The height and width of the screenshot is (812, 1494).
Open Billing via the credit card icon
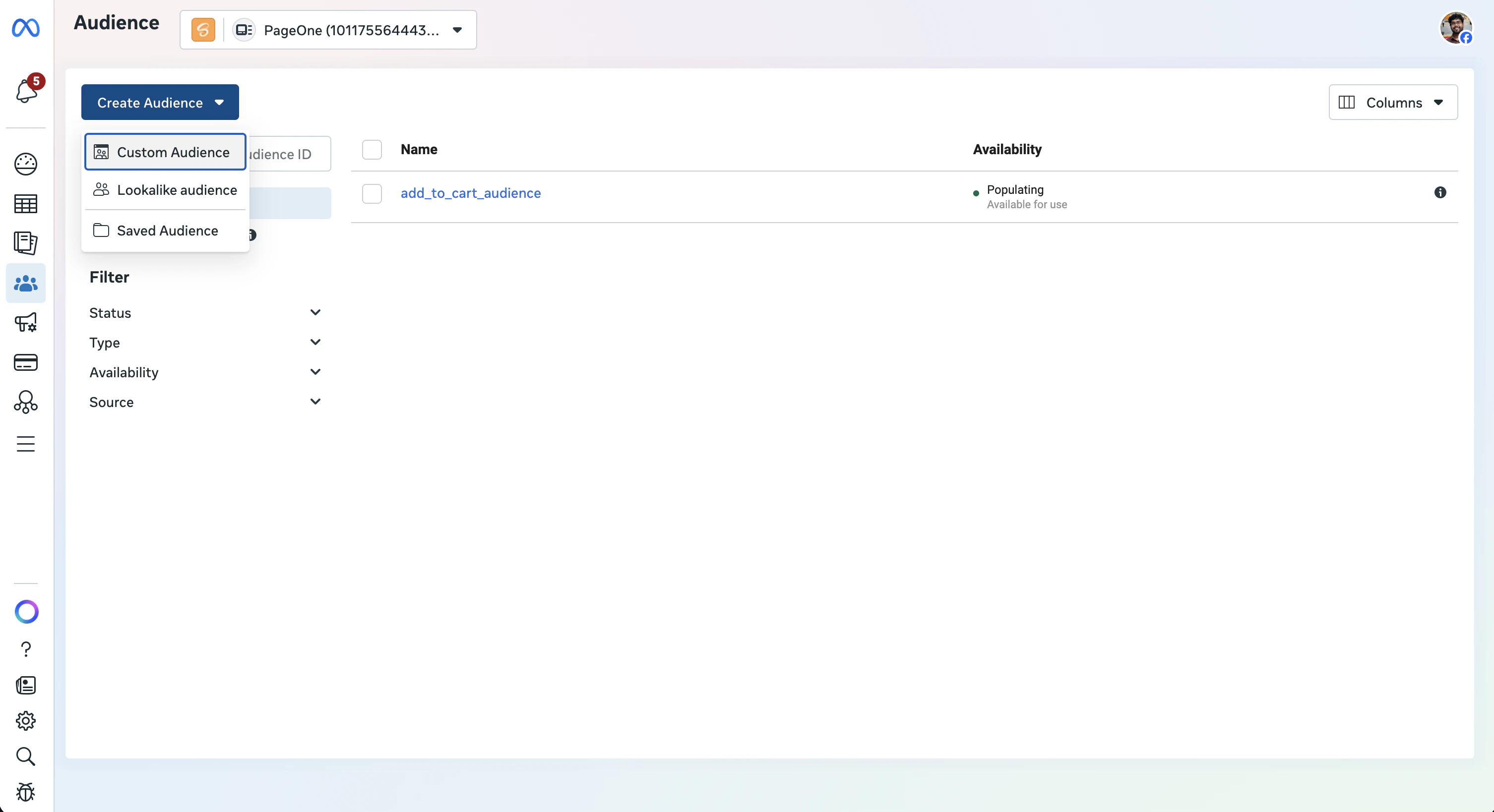click(x=25, y=362)
